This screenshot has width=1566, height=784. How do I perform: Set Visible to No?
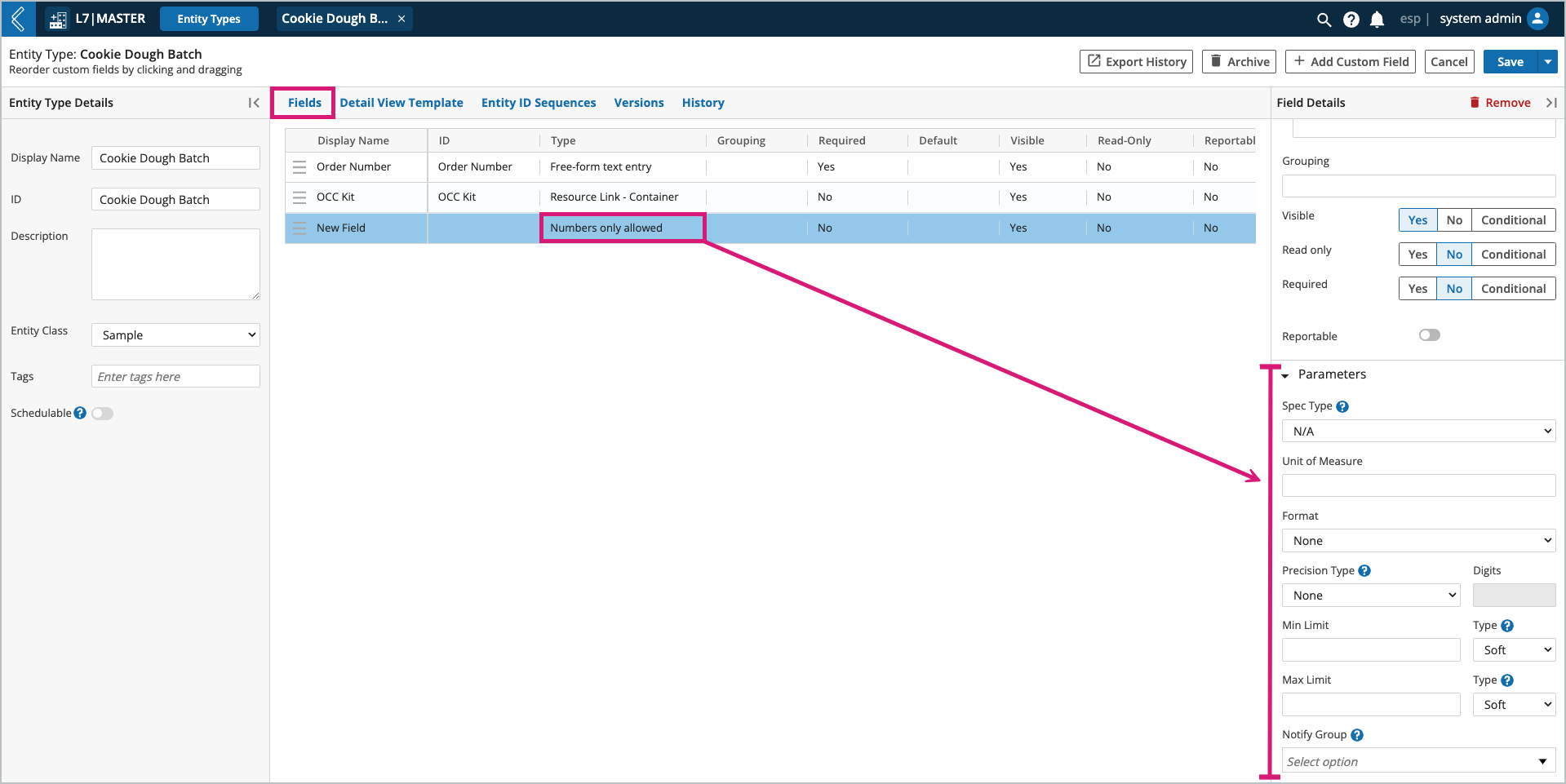(1454, 220)
